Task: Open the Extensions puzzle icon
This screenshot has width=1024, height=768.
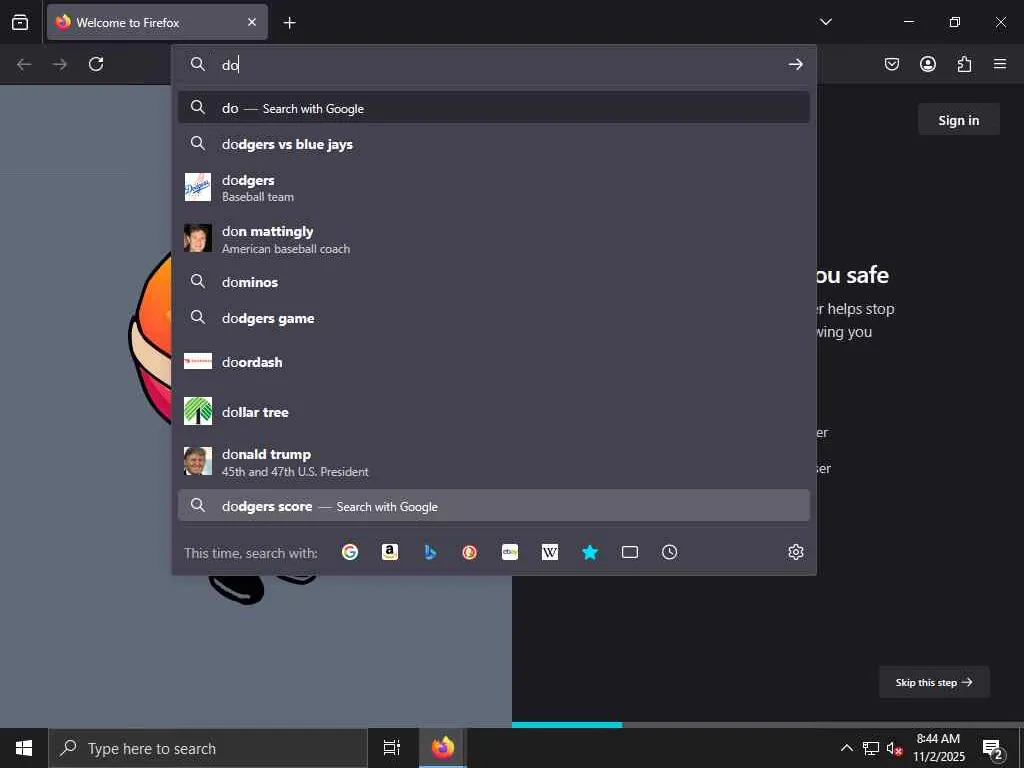Action: tap(964, 64)
